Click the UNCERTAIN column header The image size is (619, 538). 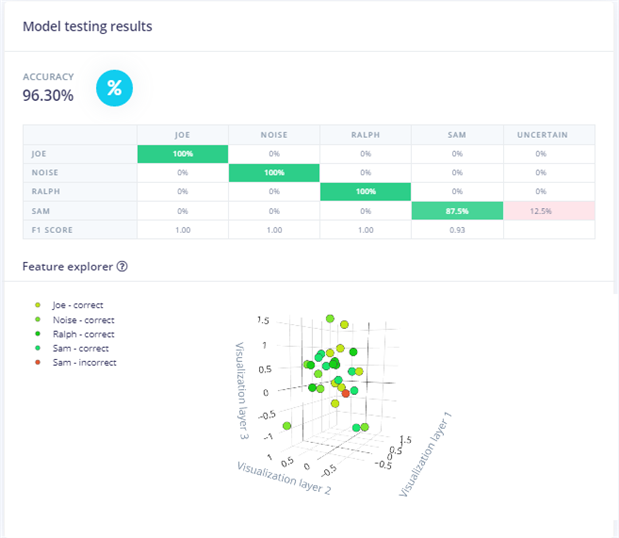[x=549, y=135]
